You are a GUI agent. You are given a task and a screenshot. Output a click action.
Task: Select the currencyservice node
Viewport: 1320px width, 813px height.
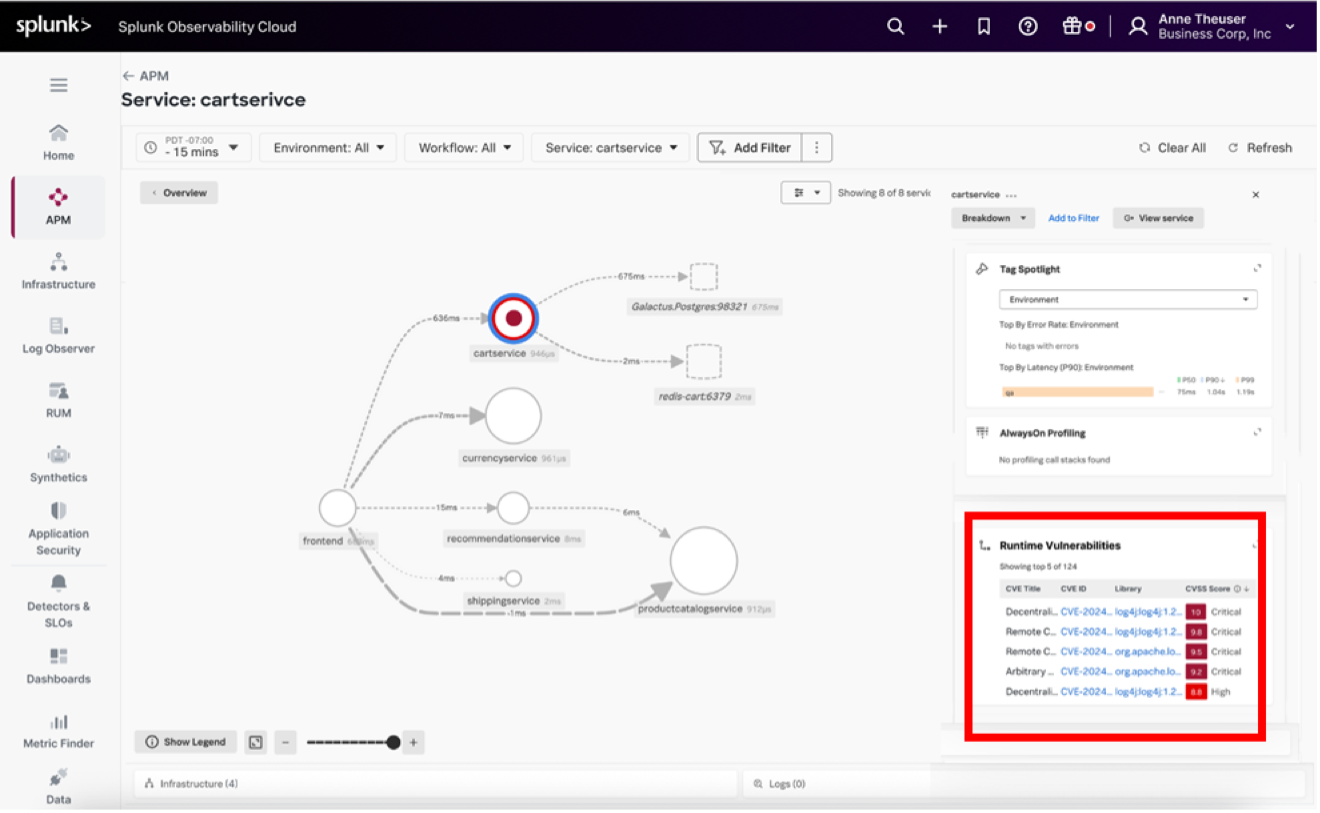coord(513,416)
